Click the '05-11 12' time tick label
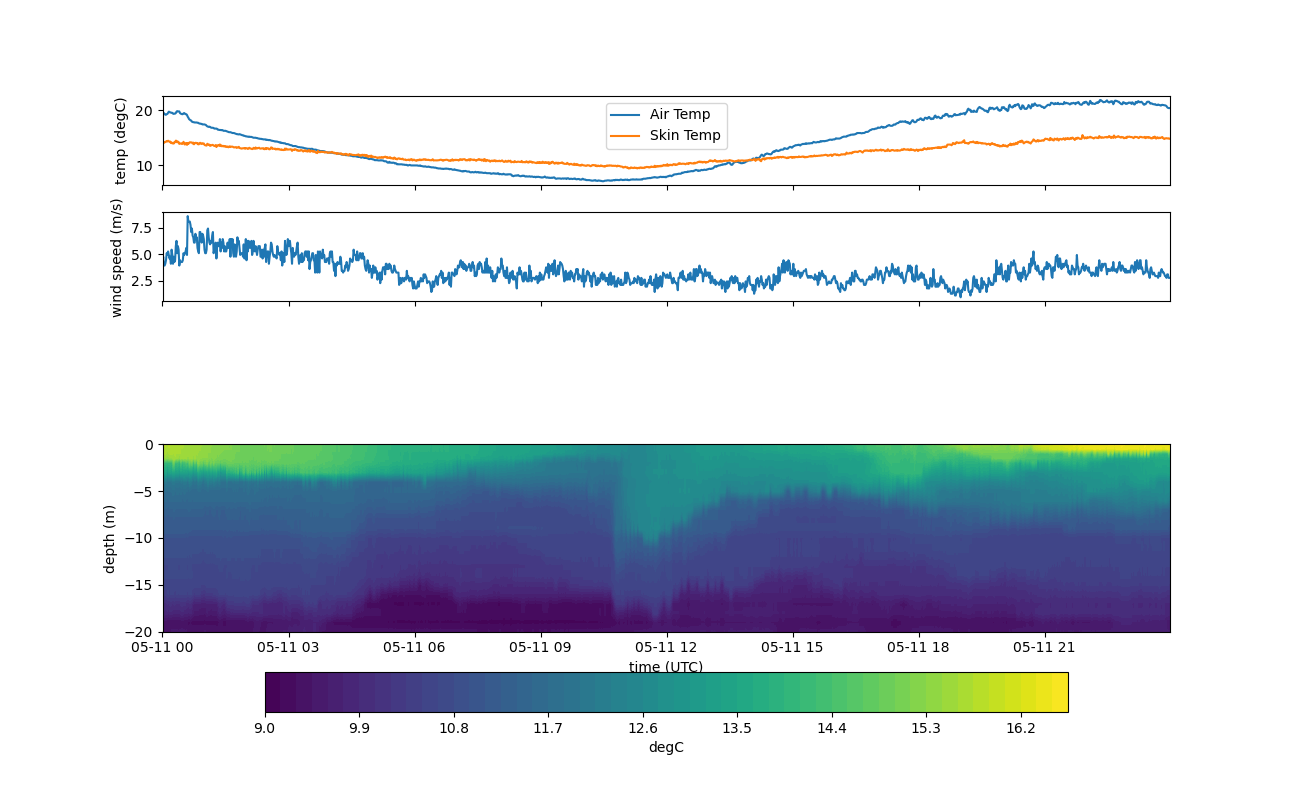1300x800 pixels. 666,647
